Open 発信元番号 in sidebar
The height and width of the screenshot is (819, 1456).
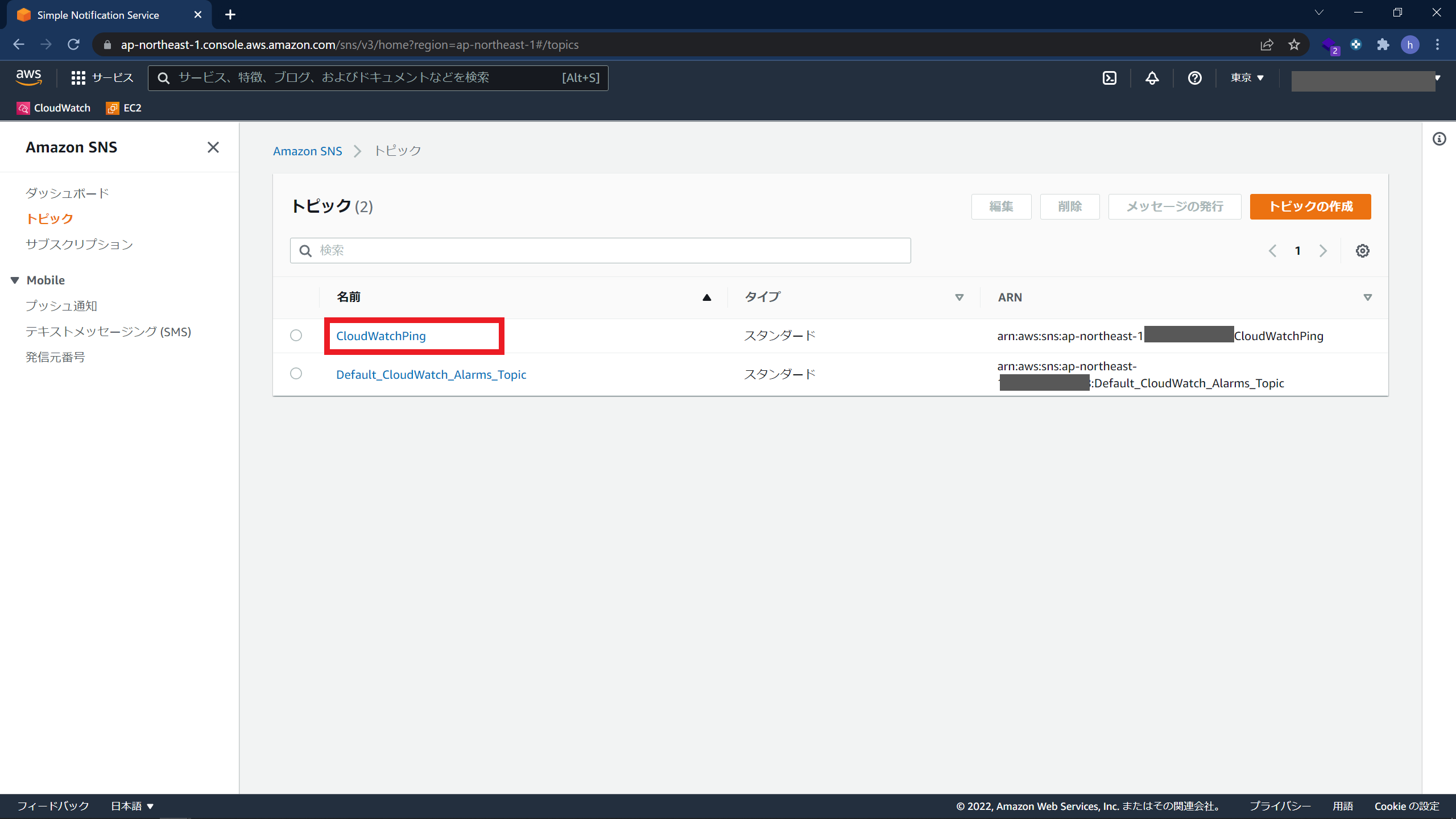click(x=55, y=357)
